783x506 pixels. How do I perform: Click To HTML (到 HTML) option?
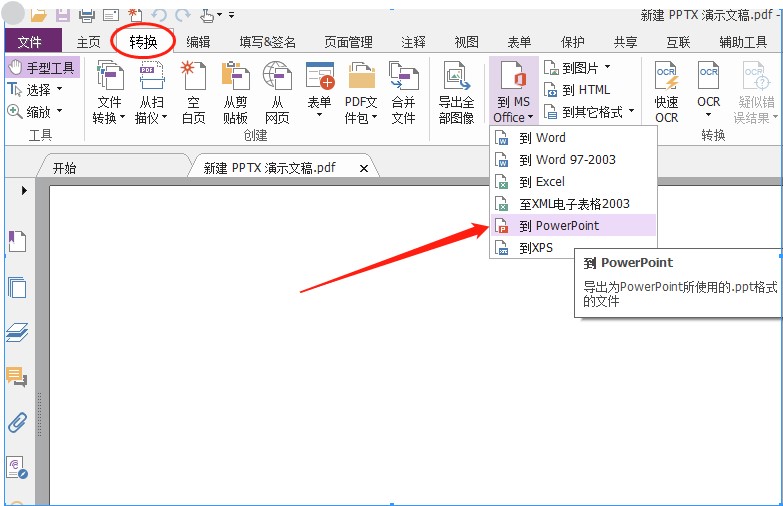[x=577, y=90]
